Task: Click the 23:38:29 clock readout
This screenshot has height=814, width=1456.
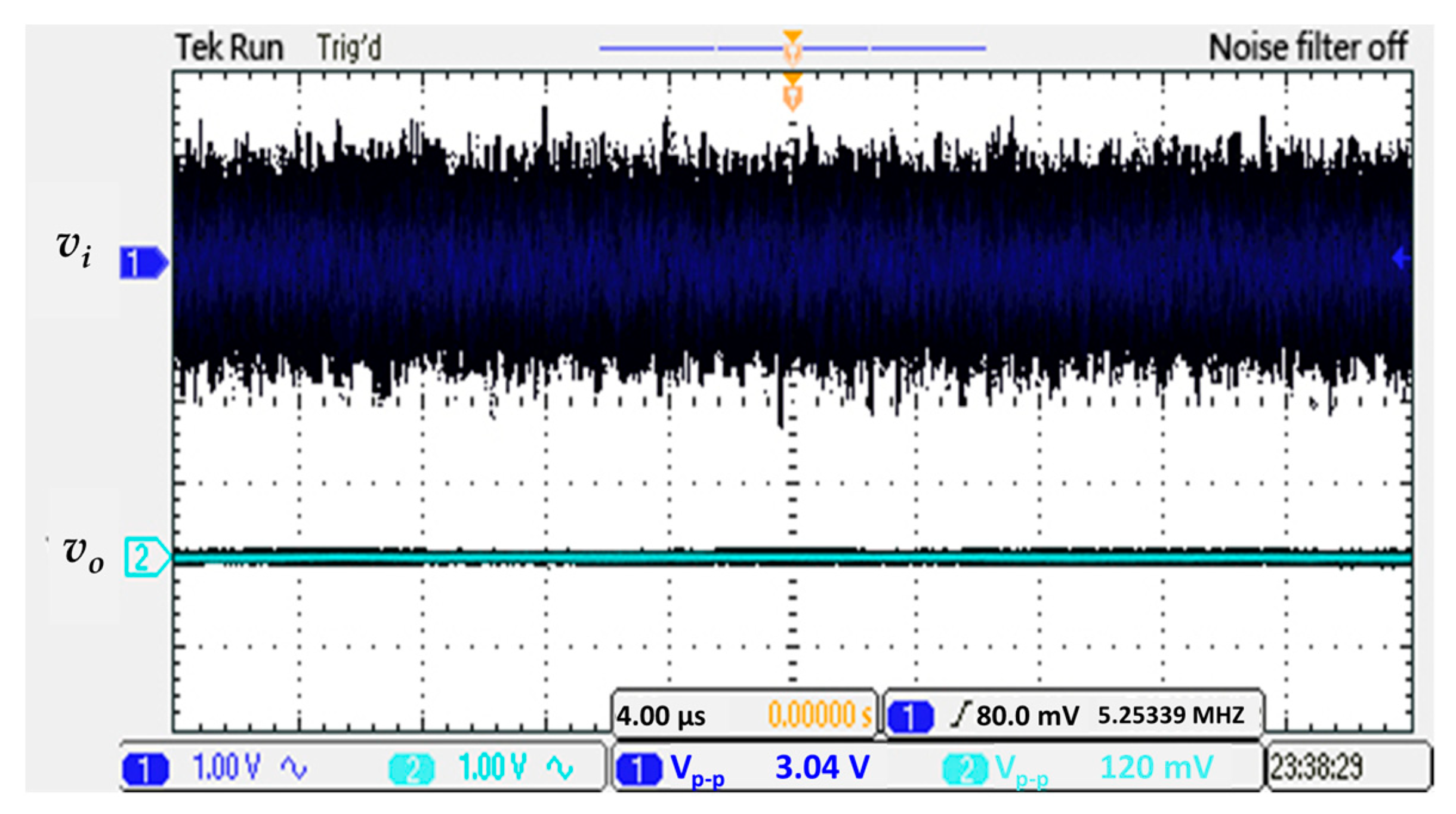Action: pyautogui.click(x=1316, y=768)
